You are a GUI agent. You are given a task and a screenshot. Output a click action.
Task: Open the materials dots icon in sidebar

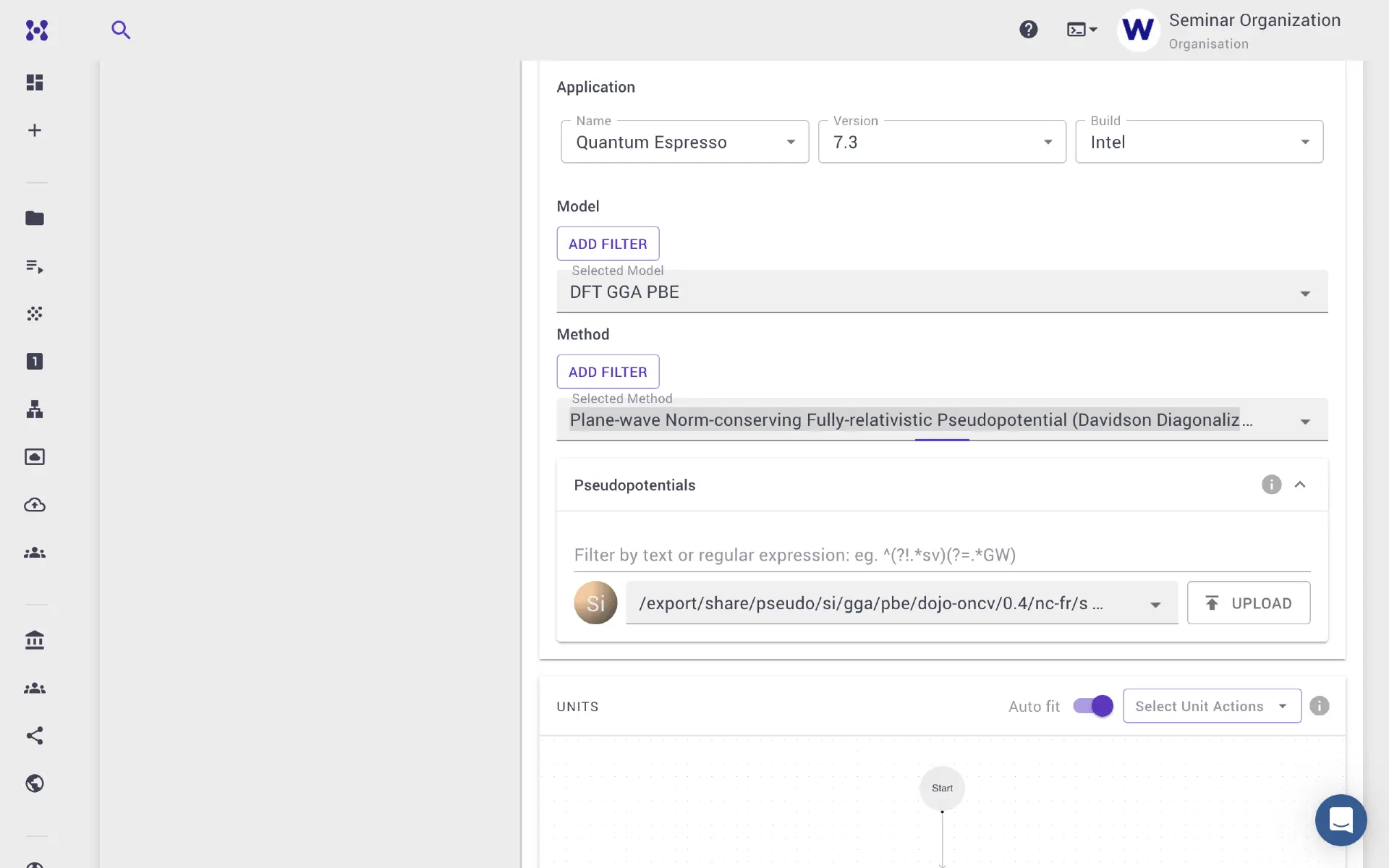(35, 314)
